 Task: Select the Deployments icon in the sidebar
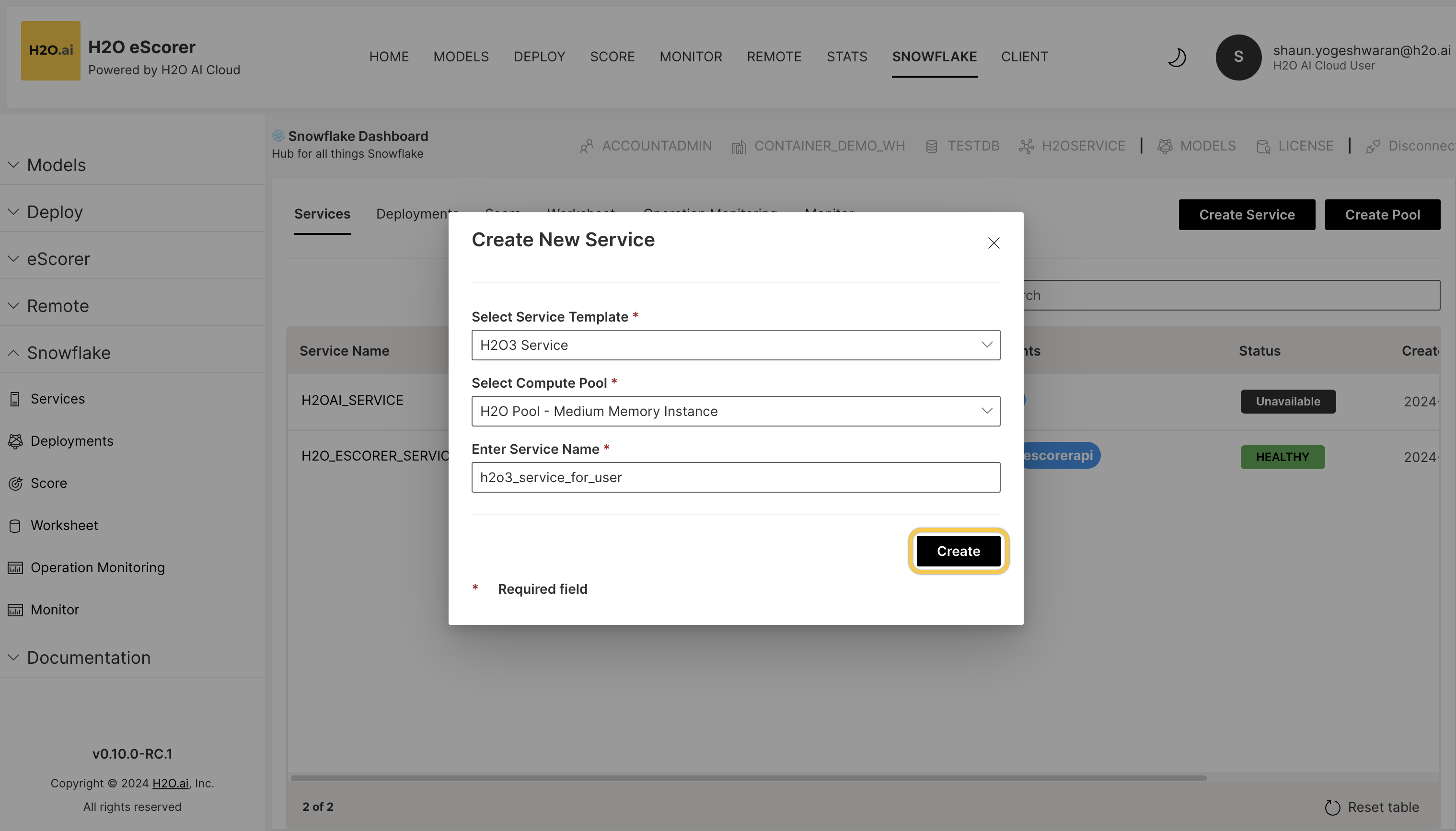[x=15, y=440]
